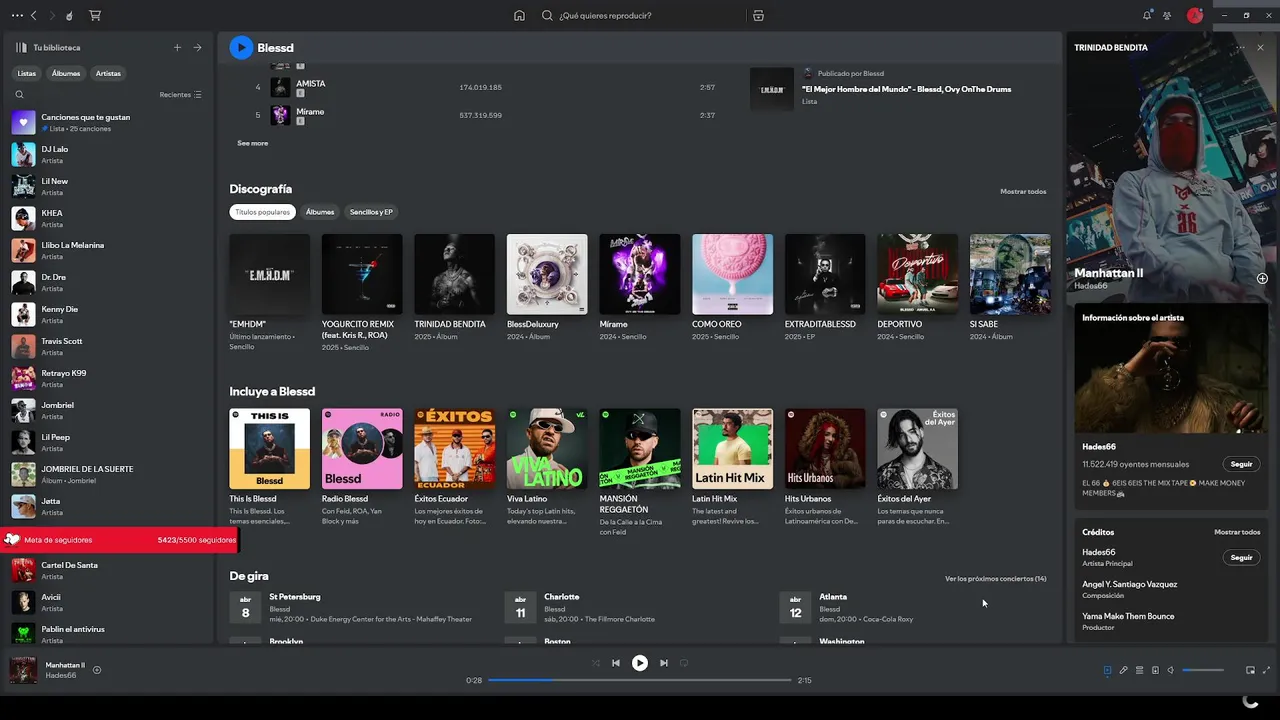The width and height of the screenshot is (1280, 720).
Task: Open lyrics microphone icon
Action: (1123, 670)
